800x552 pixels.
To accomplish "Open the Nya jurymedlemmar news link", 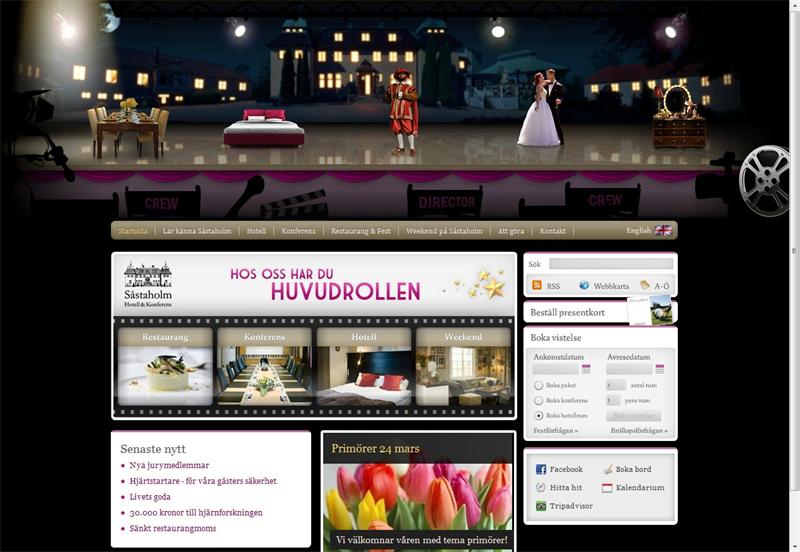I will coord(169,465).
